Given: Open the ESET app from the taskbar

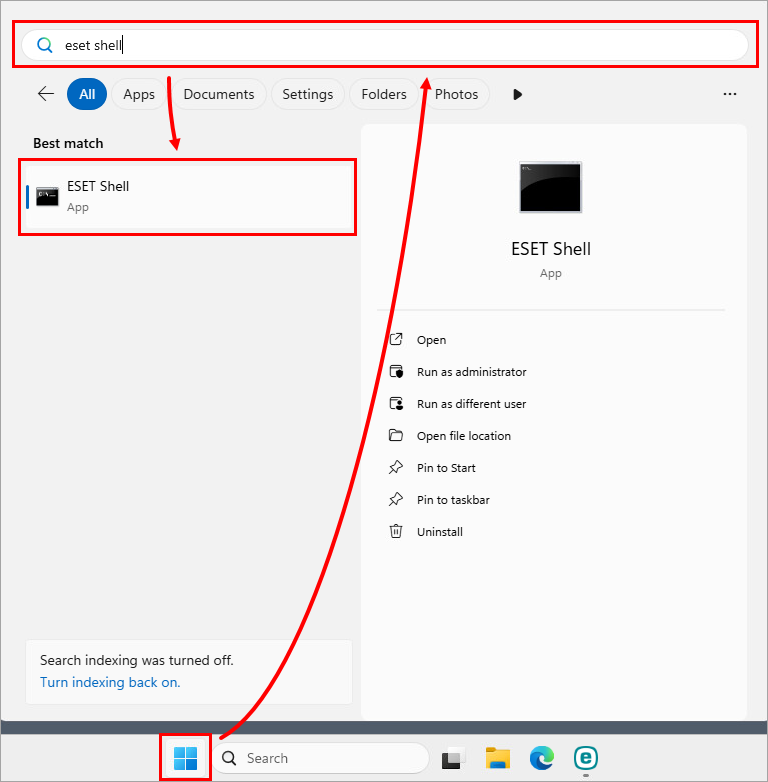Looking at the screenshot, I should (x=586, y=758).
